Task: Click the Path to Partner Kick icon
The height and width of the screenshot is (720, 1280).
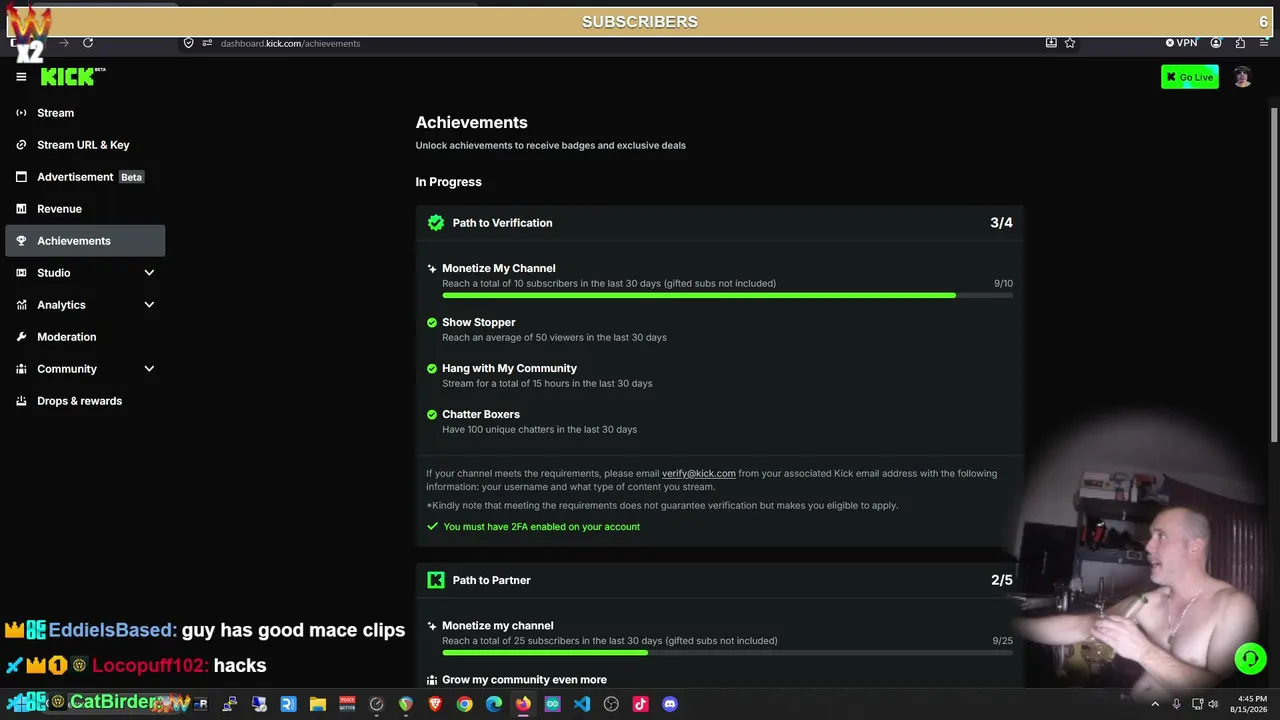Action: tap(436, 580)
